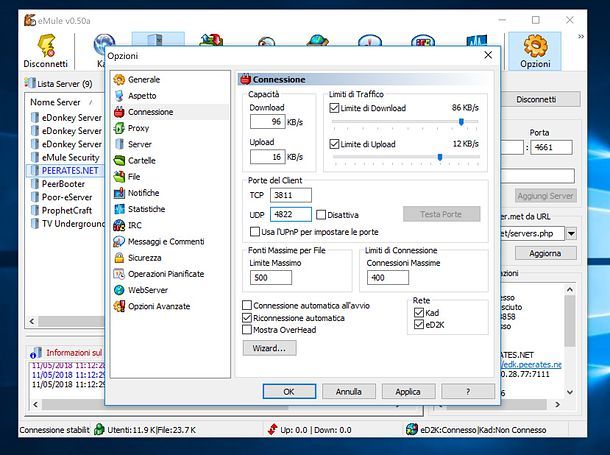Enable Connessione automatica all'avvio
The height and width of the screenshot is (455, 610).
tap(247, 305)
